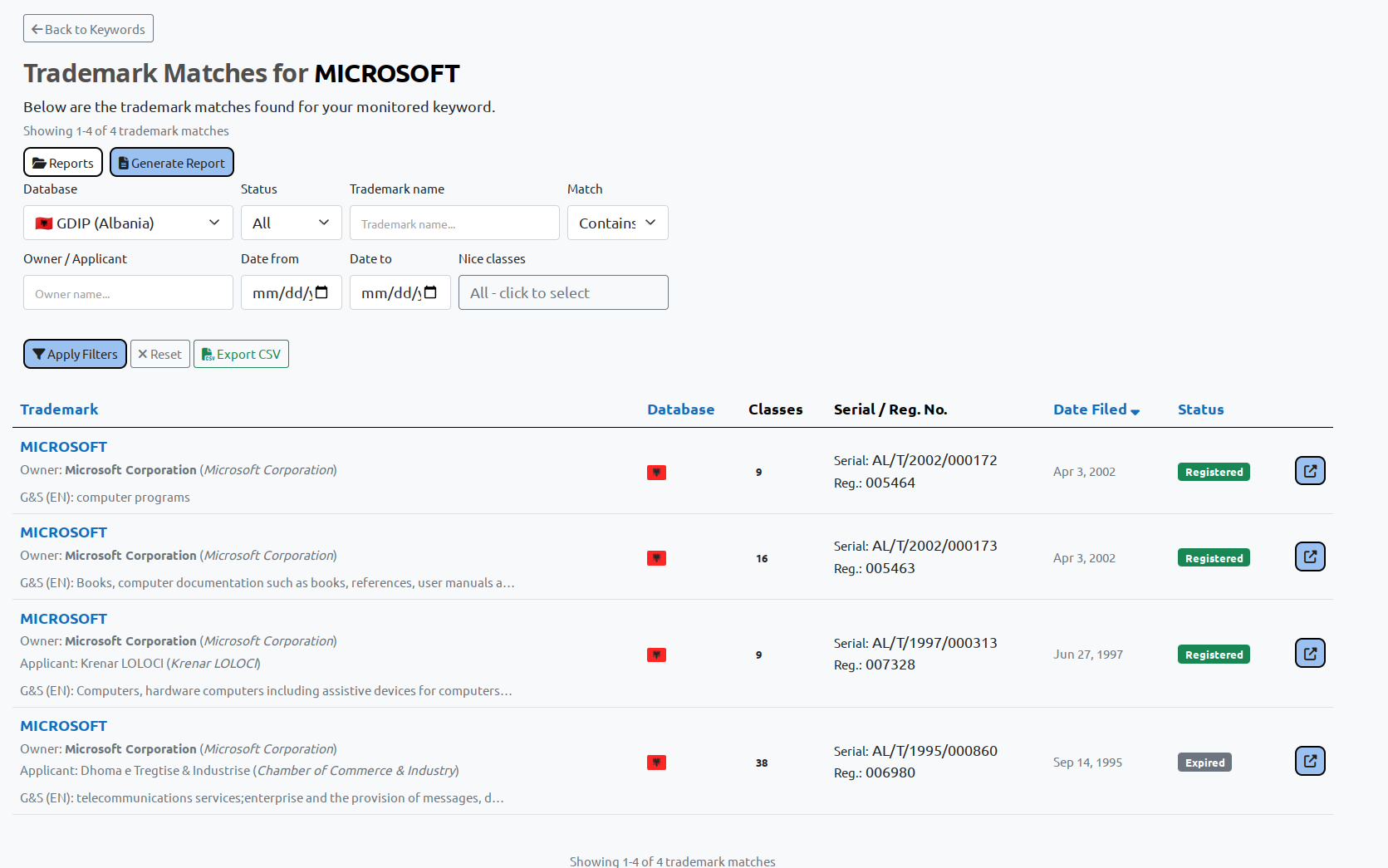Click Registered badge for serial AL/T/1997/000313

1214,655
